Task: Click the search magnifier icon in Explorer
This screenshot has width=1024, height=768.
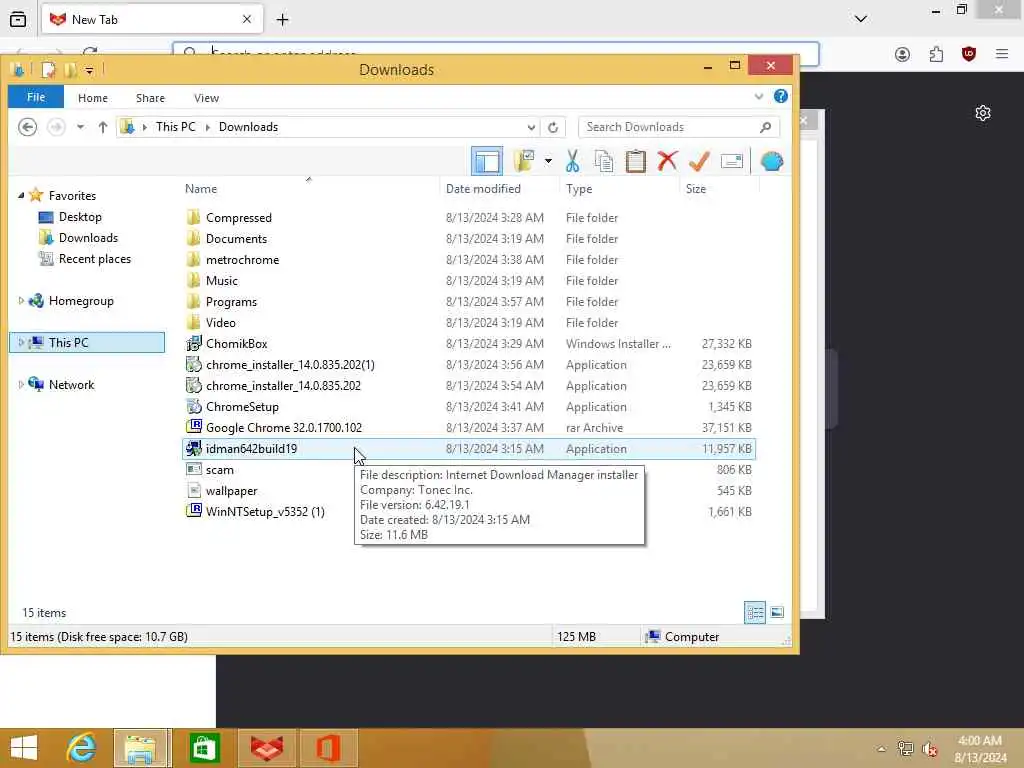Action: [x=765, y=127]
